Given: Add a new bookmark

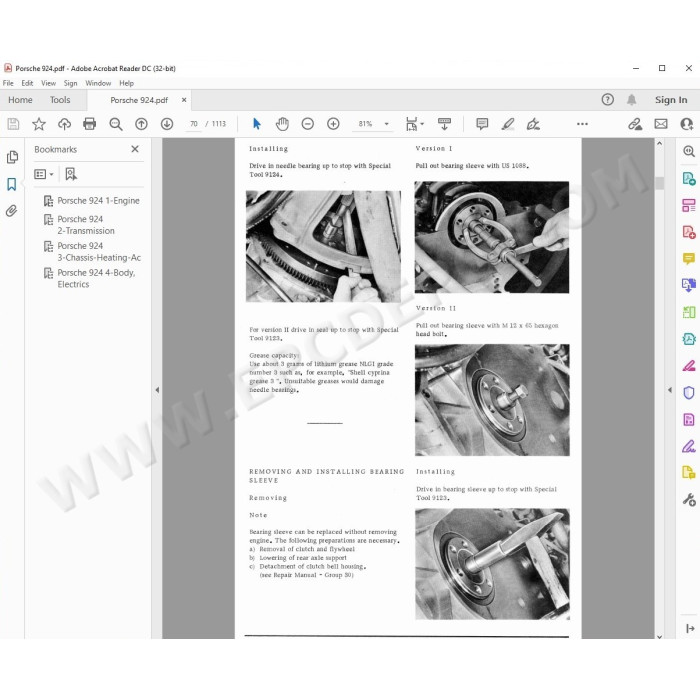Looking at the screenshot, I should [x=71, y=174].
